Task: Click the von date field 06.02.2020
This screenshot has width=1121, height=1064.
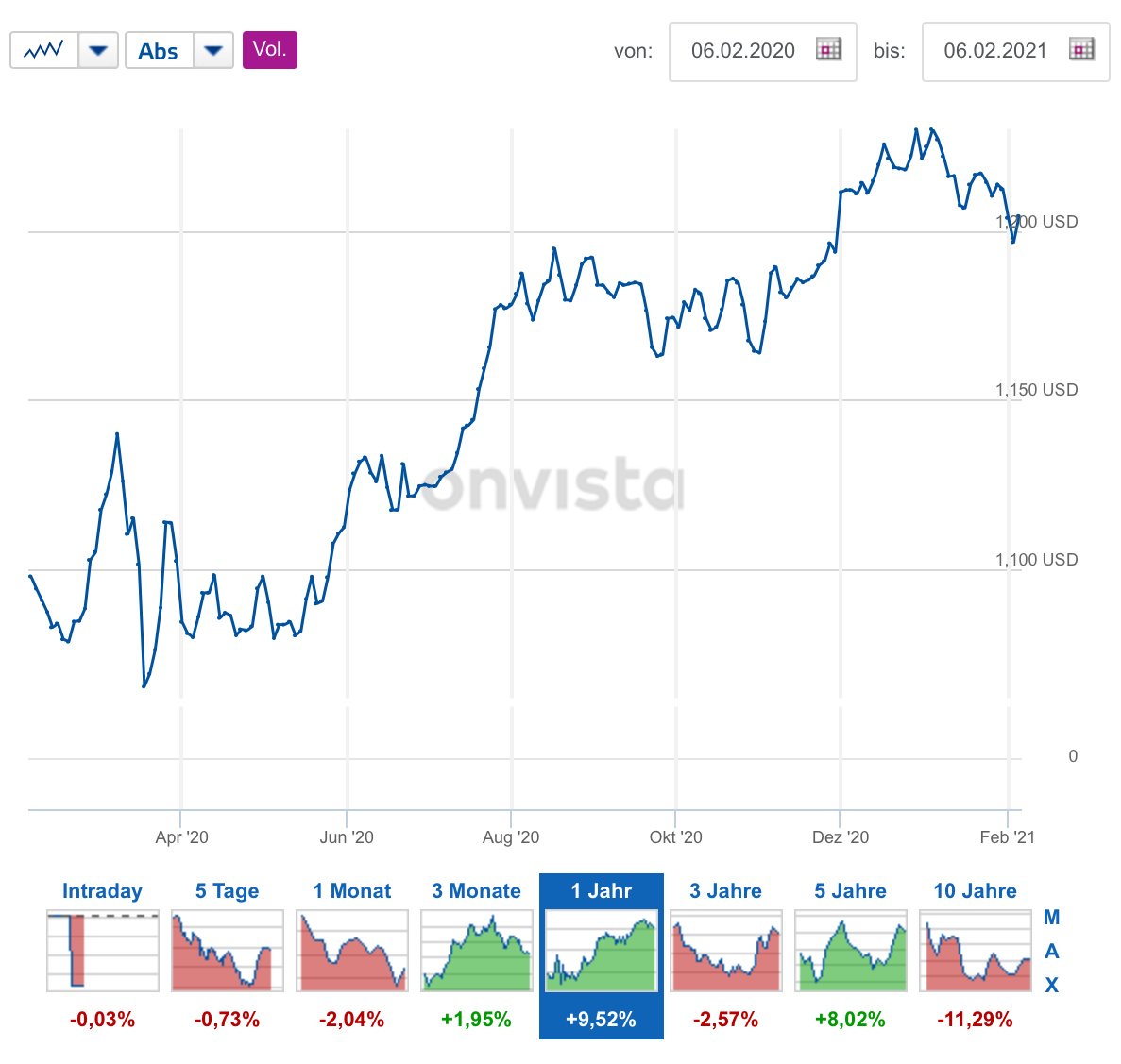Action: click(742, 51)
